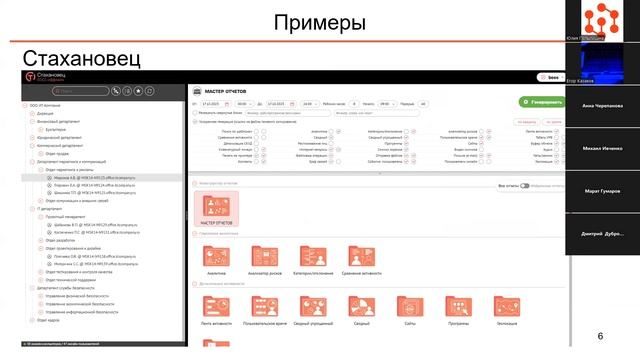Toggle the Сводный упрощенный checkbox
Image resolution: width=640 pixels, height=360 pixels.
[406, 138]
